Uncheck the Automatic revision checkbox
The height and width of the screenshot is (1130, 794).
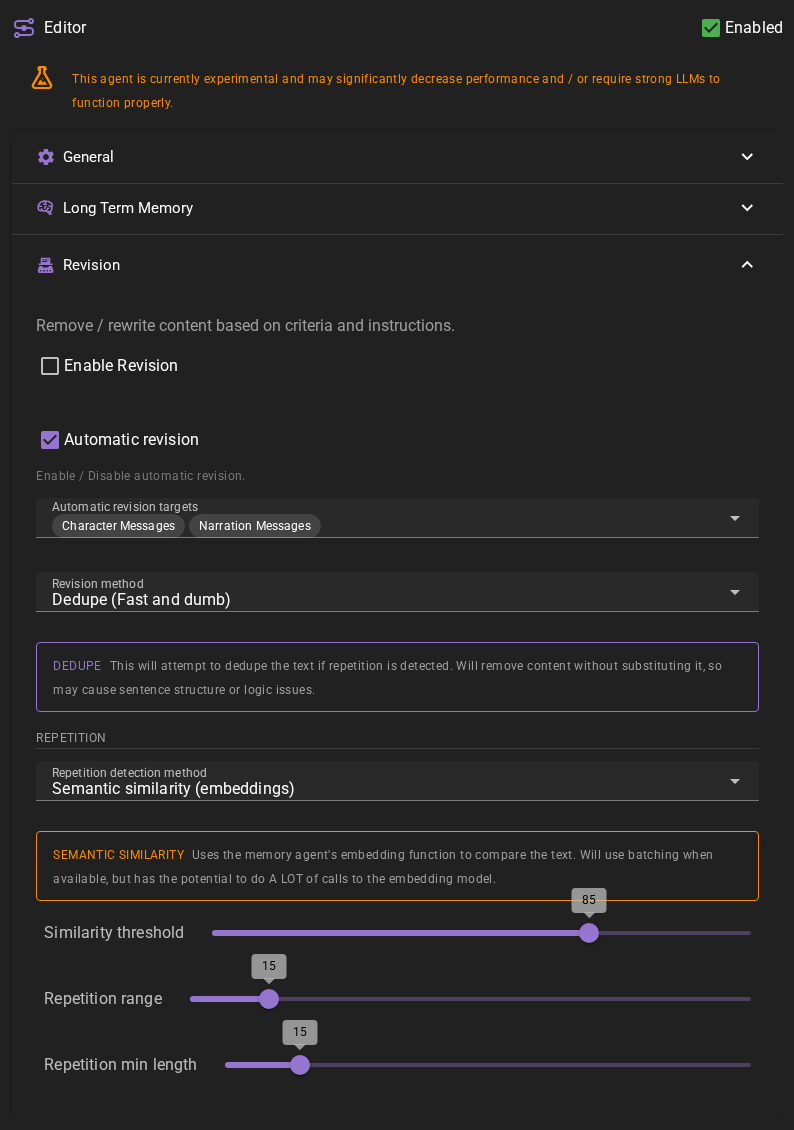[x=50, y=440]
